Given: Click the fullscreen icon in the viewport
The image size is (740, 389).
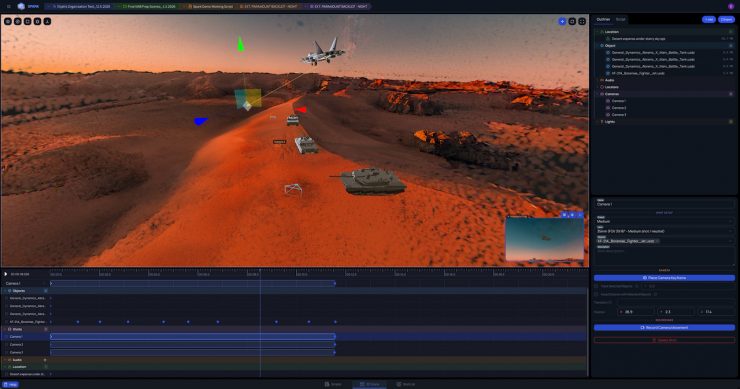Looking at the screenshot, I should click(582, 21).
